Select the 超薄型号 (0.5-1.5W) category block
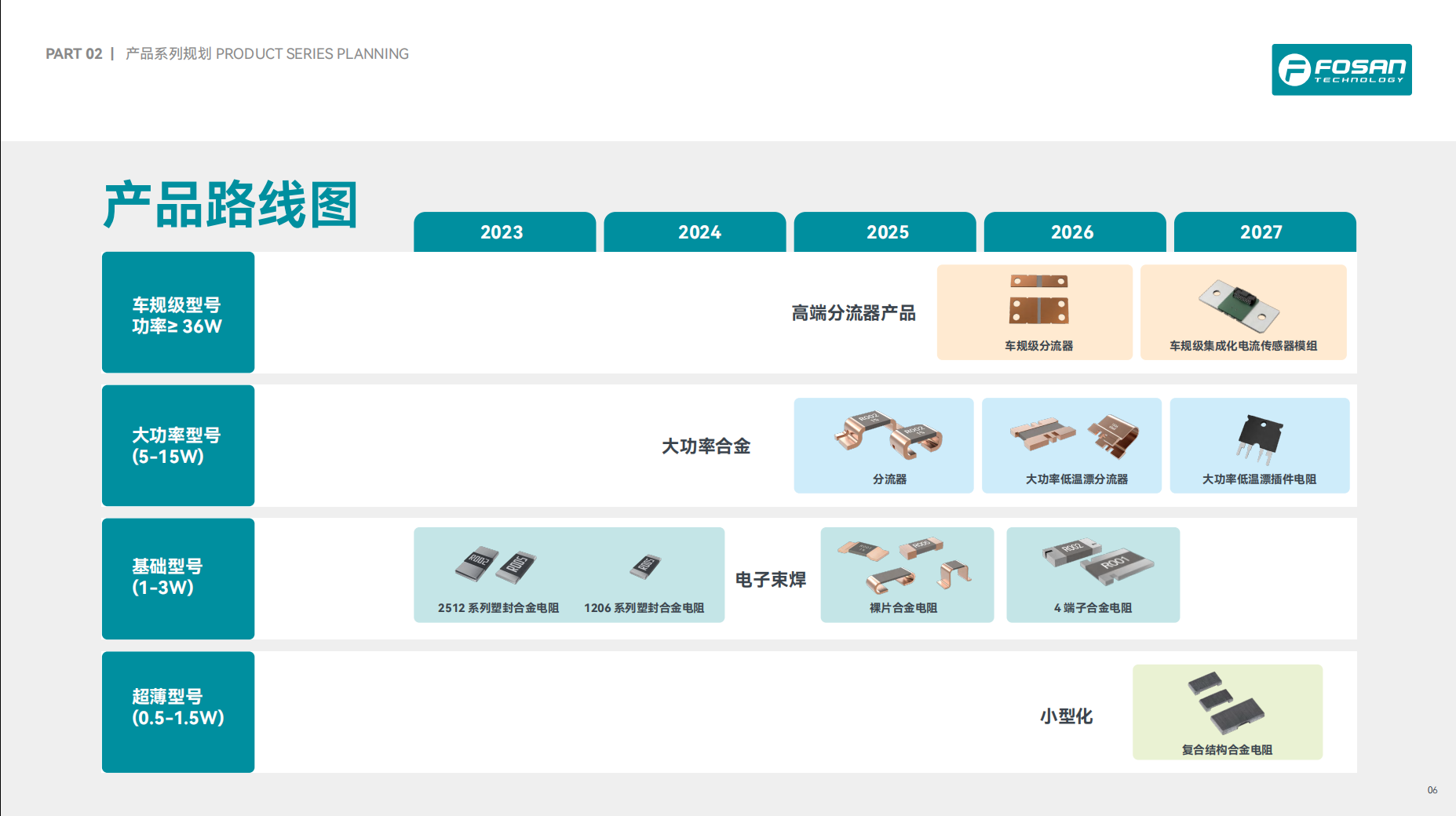The image size is (1456, 816). pos(178,712)
